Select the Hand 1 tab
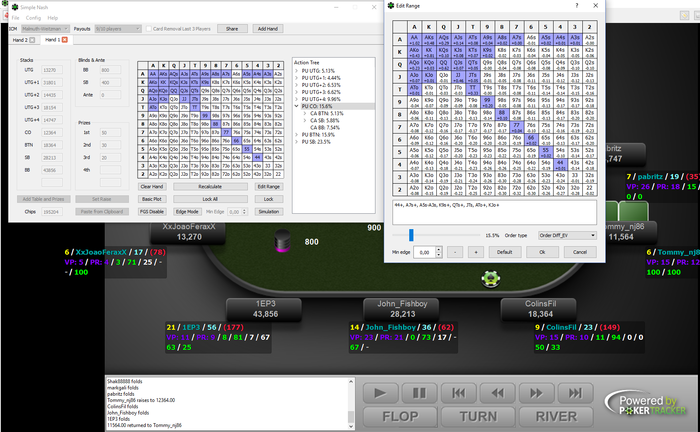The image size is (700, 432). [x=56, y=40]
